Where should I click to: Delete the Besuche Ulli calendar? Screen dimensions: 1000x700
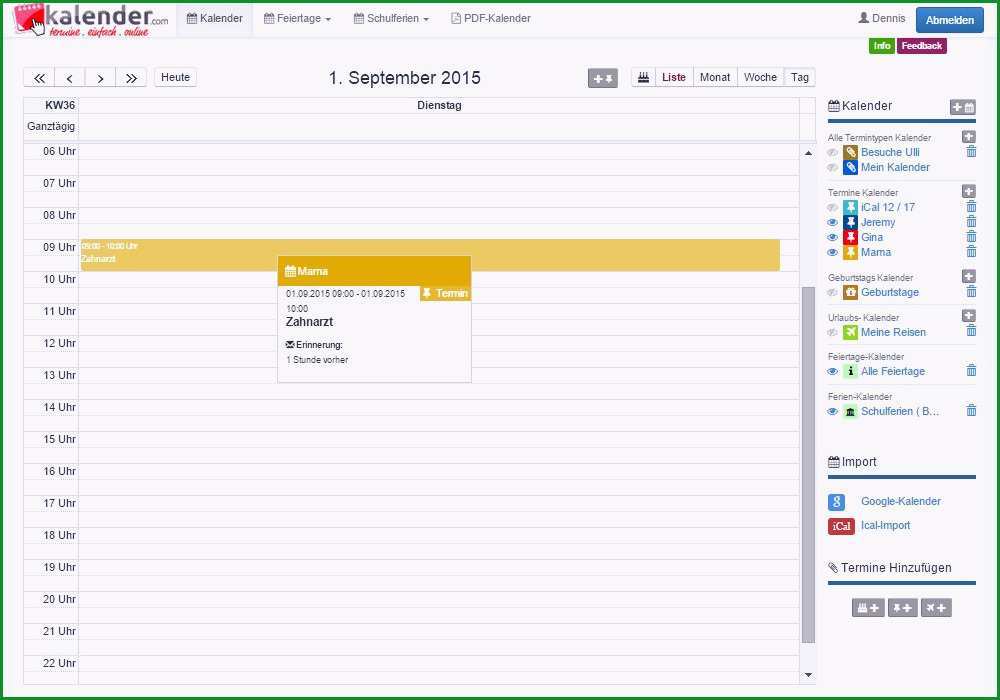pyautogui.click(x=971, y=152)
